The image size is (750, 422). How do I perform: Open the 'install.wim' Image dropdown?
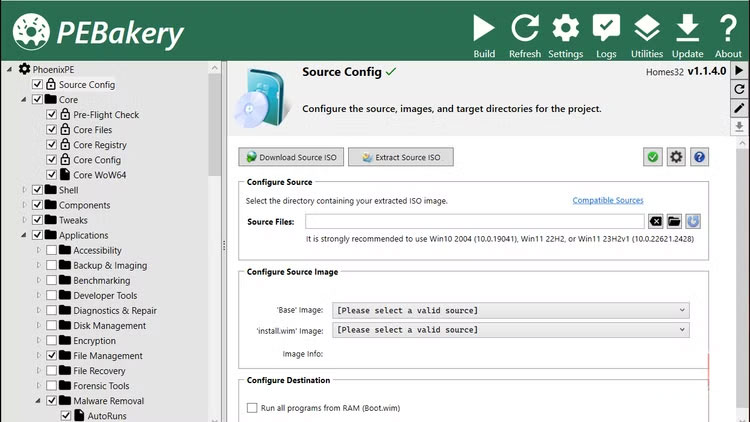(510, 329)
